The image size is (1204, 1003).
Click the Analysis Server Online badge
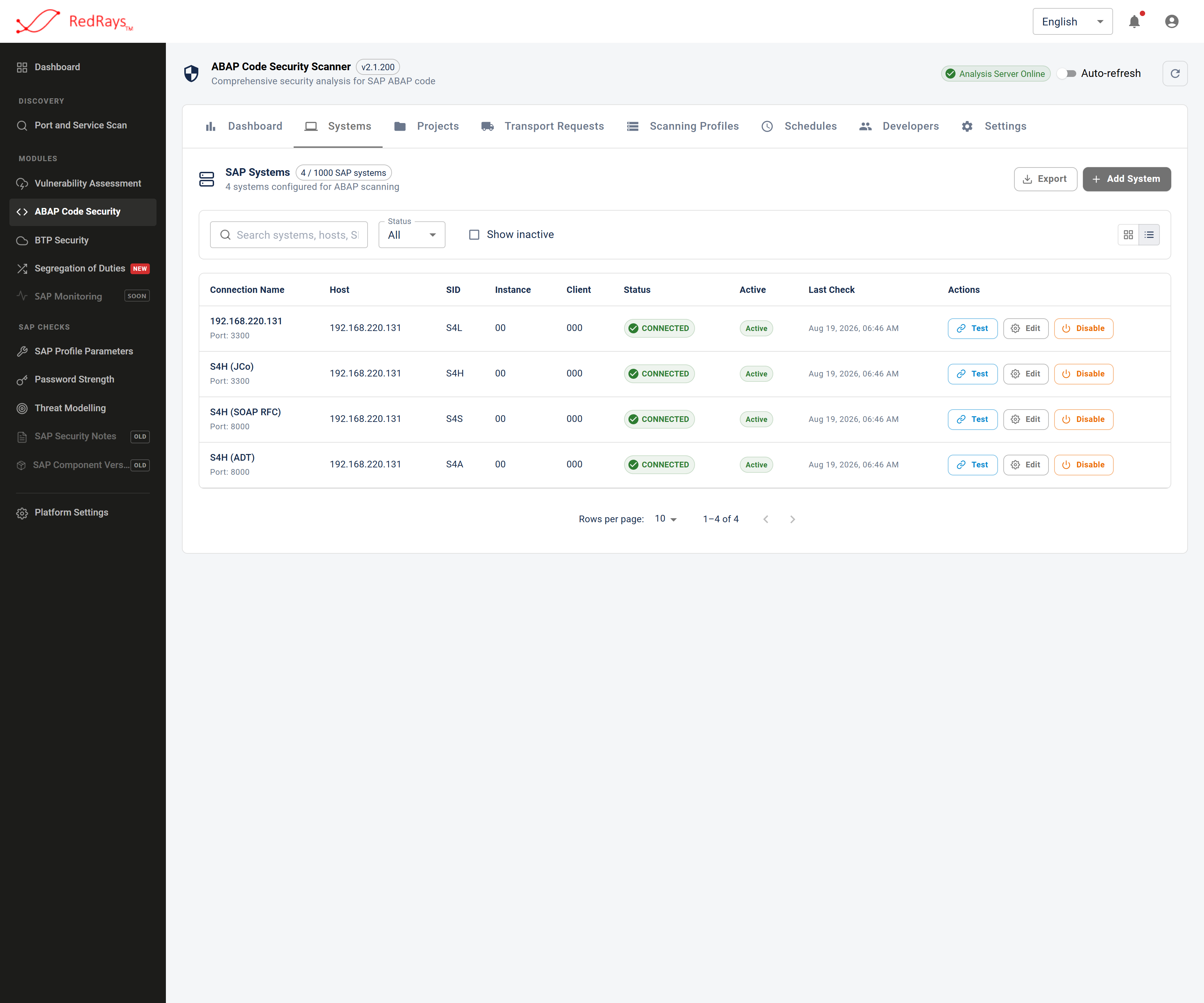point(995,74)
